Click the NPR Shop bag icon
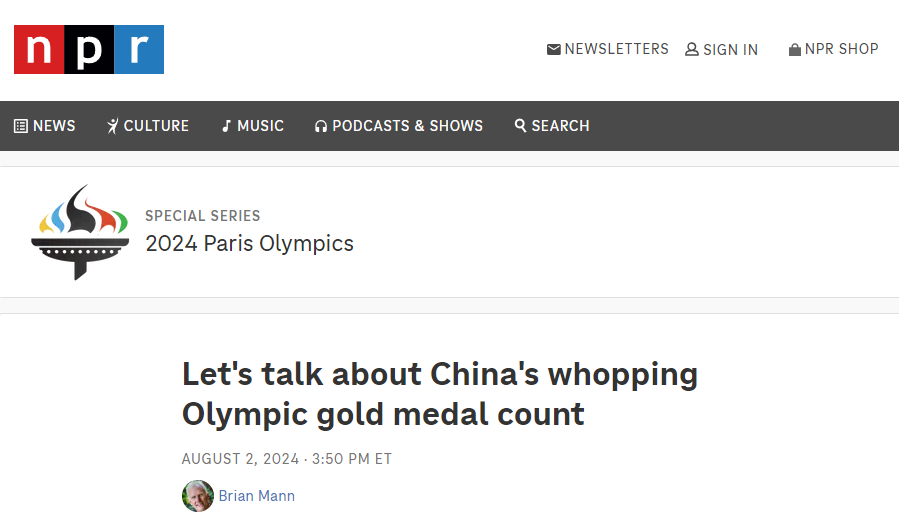 (x=795, y=49)
